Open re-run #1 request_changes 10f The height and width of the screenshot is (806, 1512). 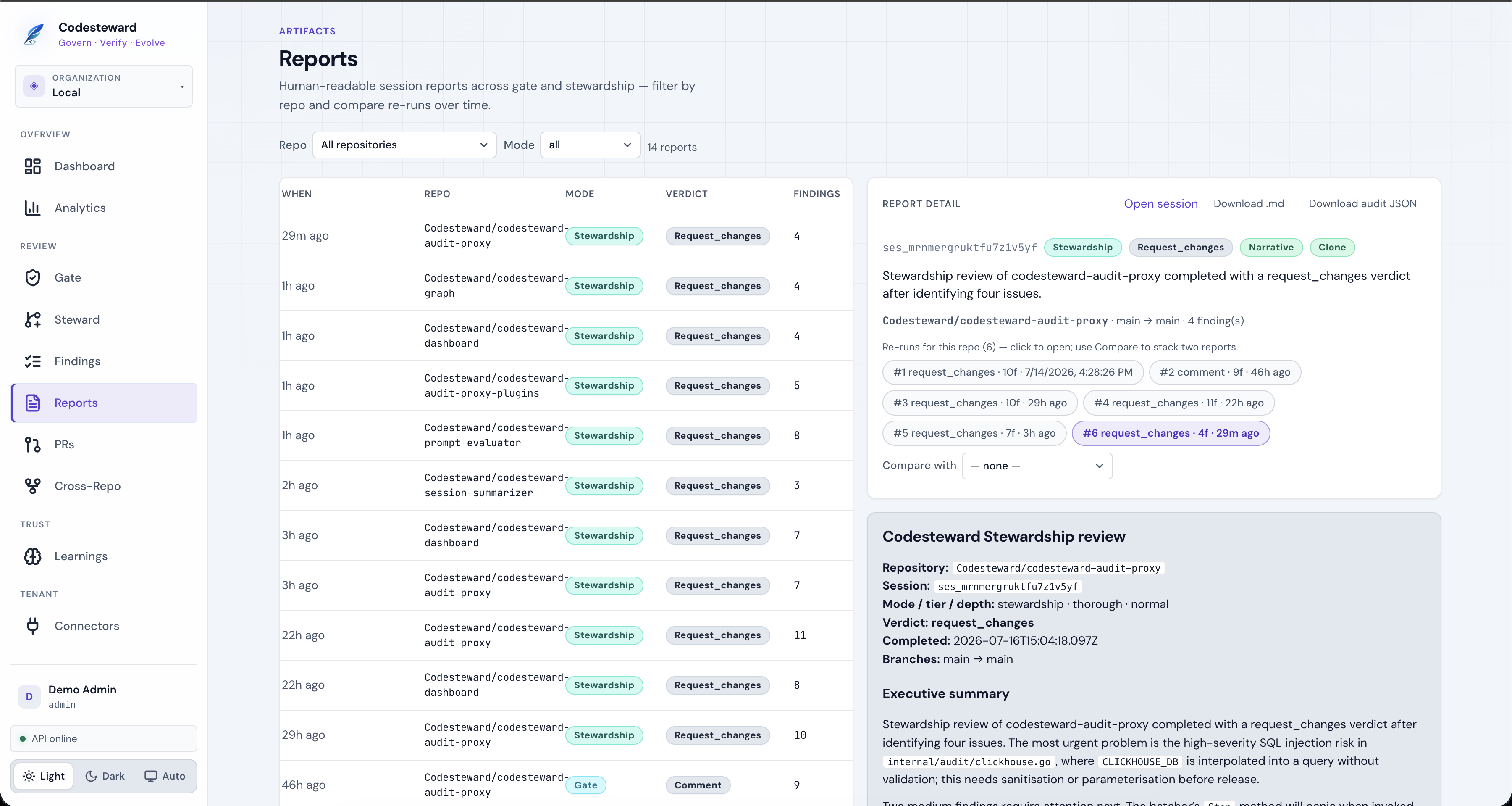pyautogui.click(x=1013, y=372)
